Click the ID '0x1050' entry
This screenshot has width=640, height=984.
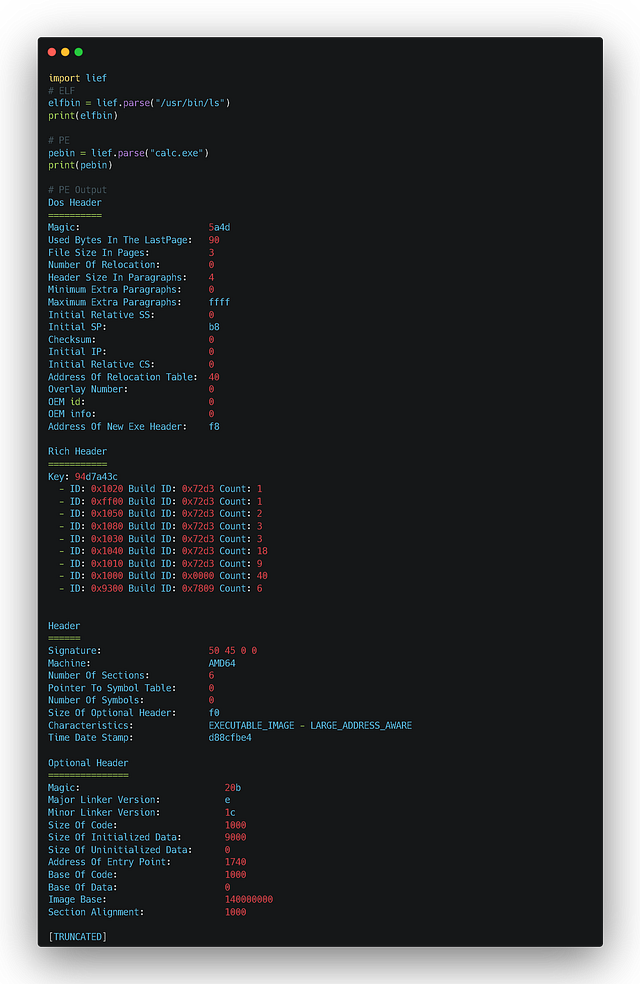pos(161,513)
